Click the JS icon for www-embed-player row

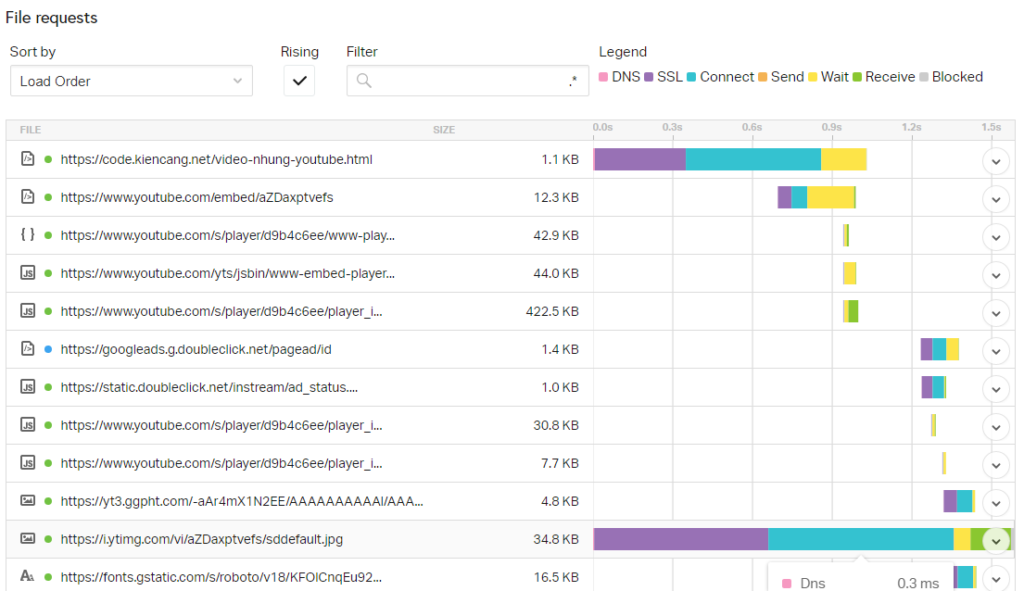28,273
